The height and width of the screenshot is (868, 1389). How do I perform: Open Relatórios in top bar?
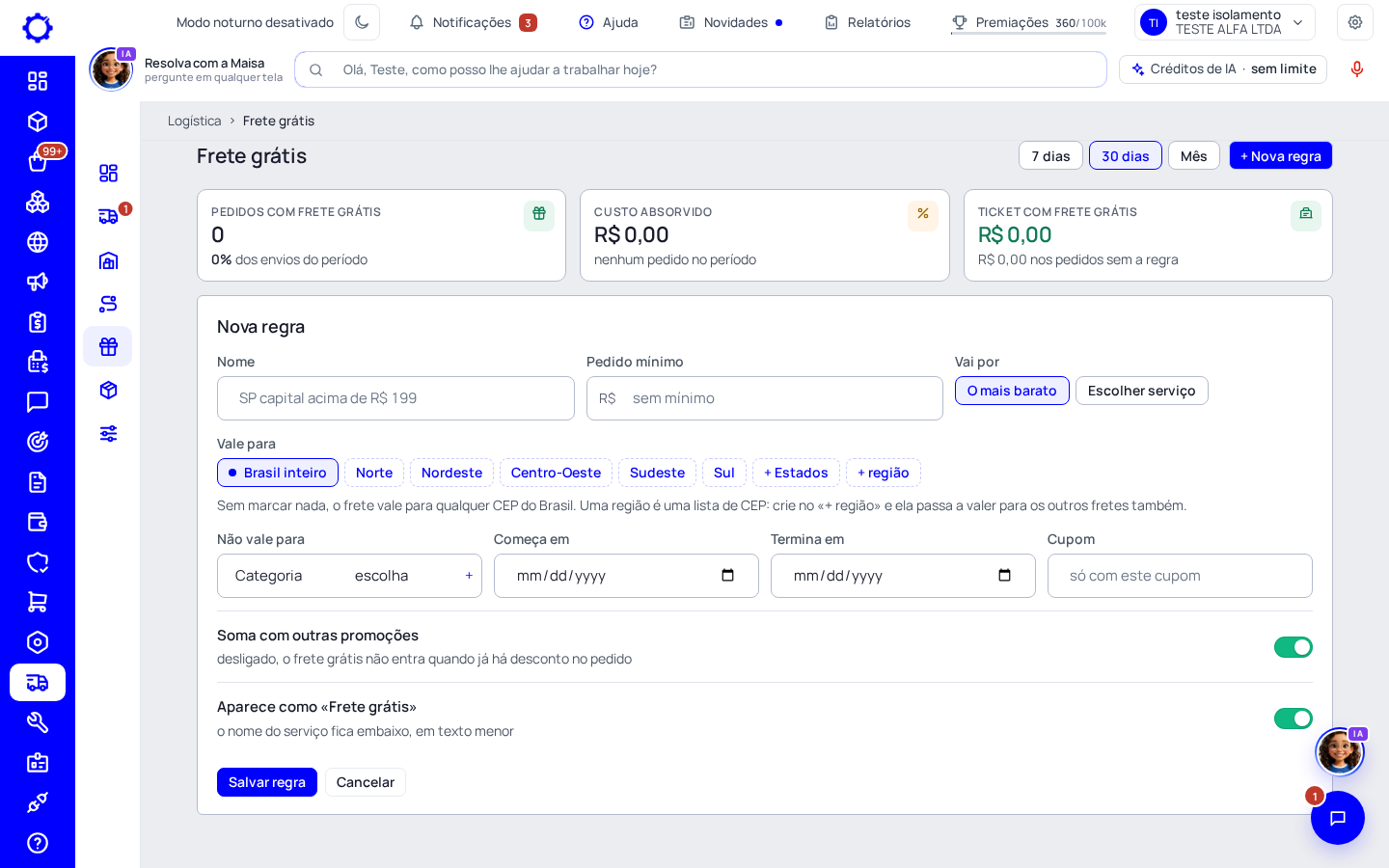[x=867, y=22]
